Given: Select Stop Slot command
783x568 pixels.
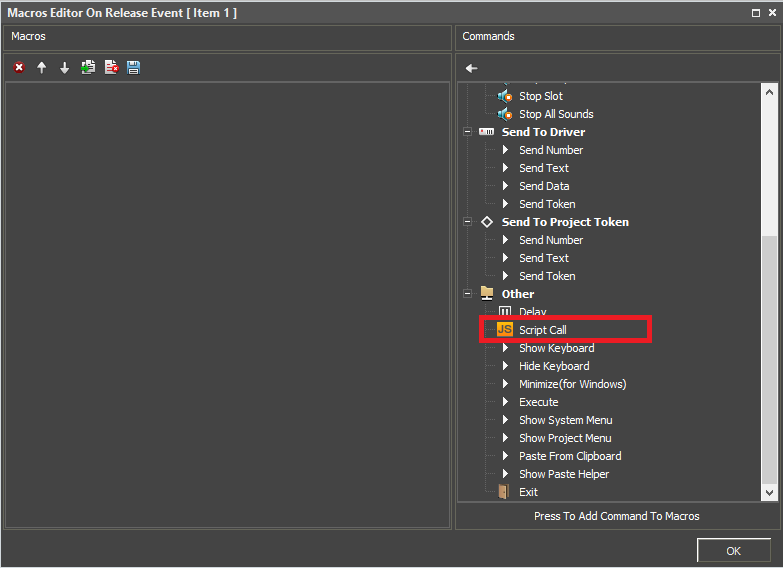Looking at the screenshot, I should pos(540,96).
